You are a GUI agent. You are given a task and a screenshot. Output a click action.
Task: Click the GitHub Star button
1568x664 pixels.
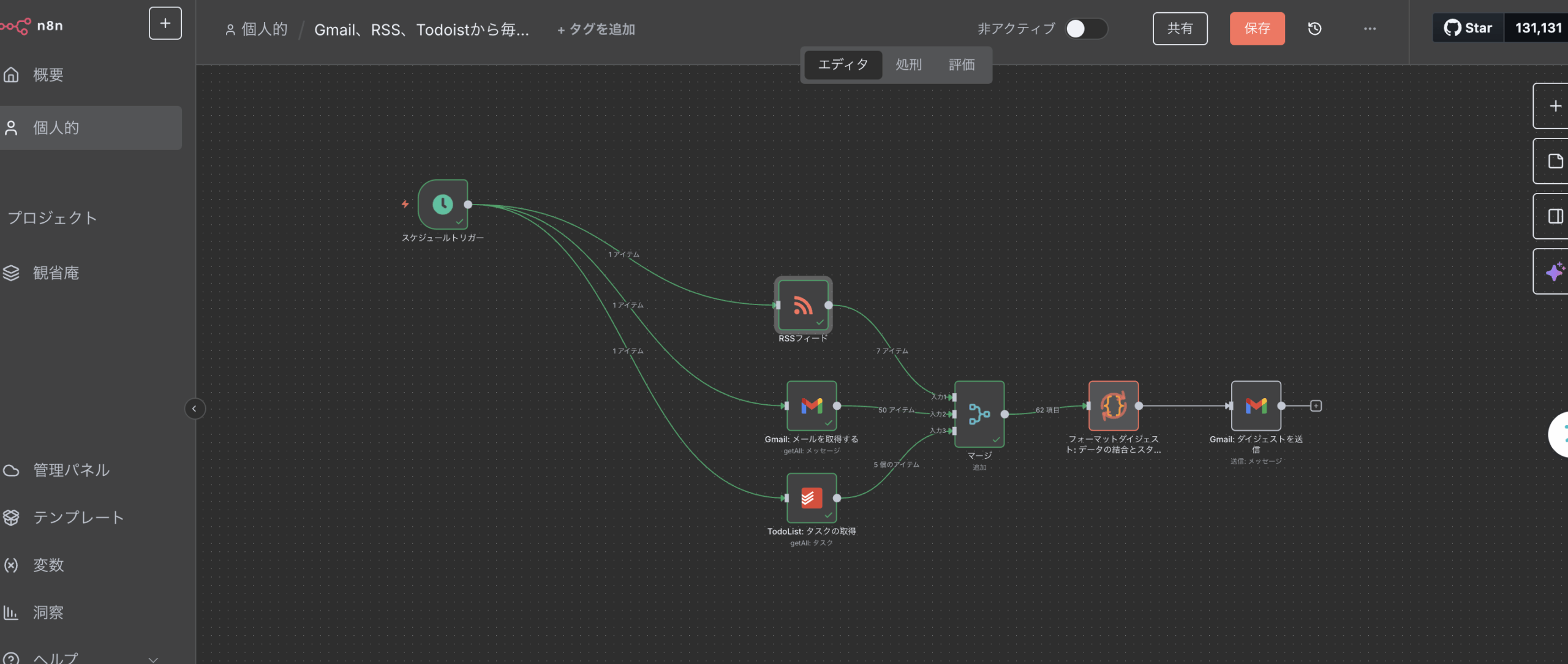tap(1468, 28)
